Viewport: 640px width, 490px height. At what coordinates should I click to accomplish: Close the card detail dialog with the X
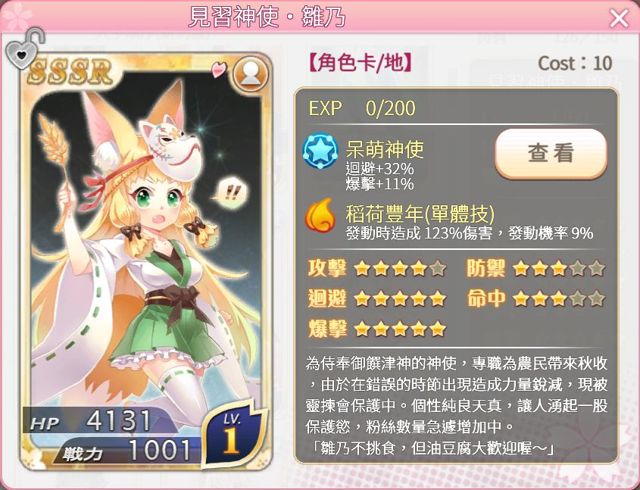point(619,18)
